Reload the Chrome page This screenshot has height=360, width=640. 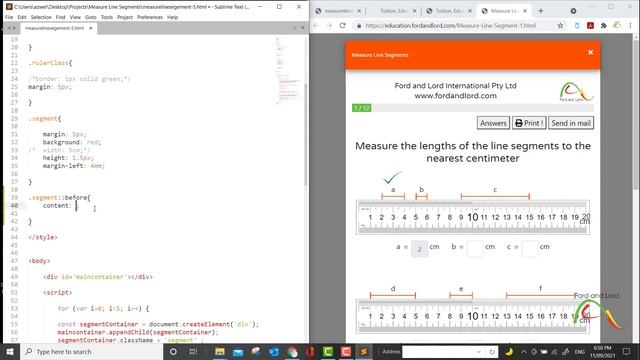pyautogui.click(x=342, y=25)
